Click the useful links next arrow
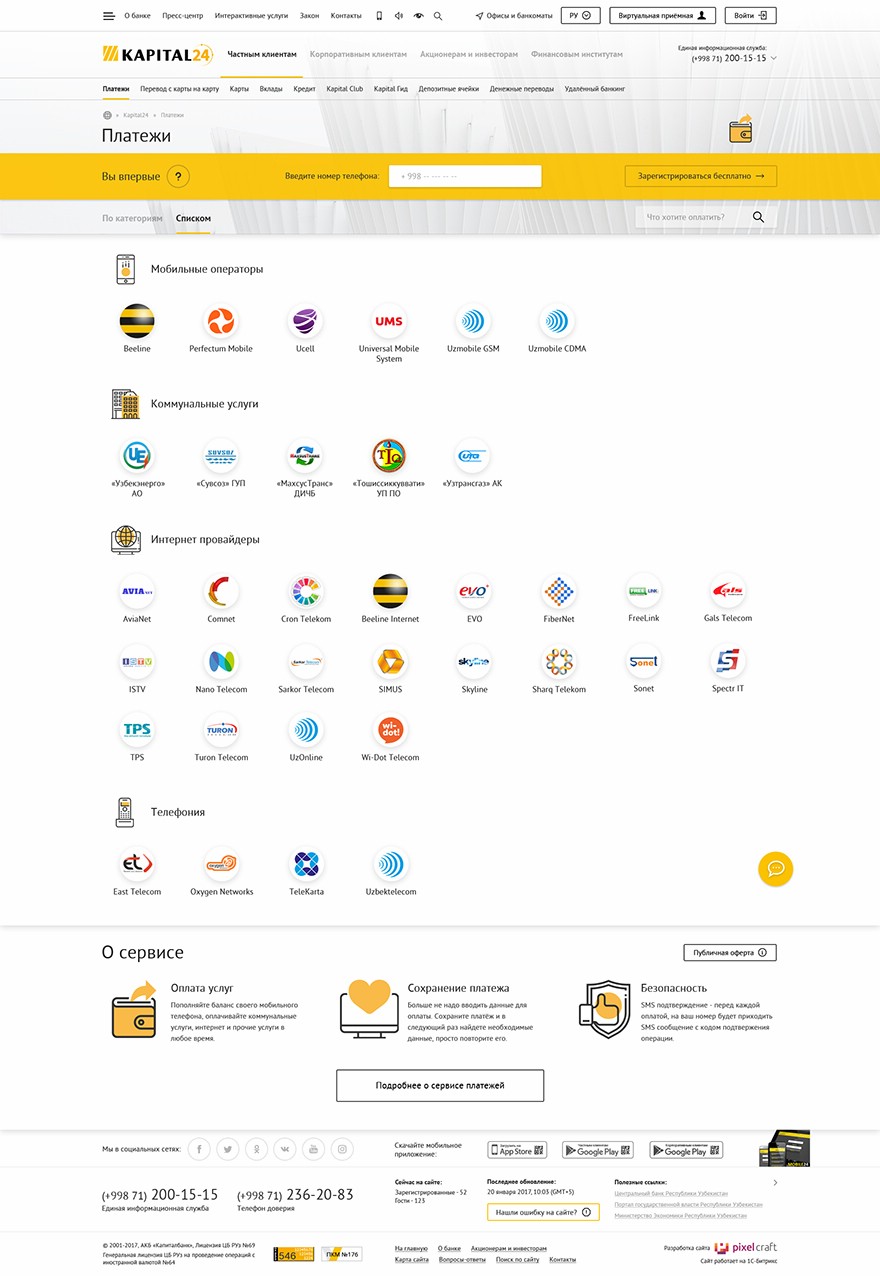The width and height of the screenshot is (880, 1276). tap(775, 1183)
